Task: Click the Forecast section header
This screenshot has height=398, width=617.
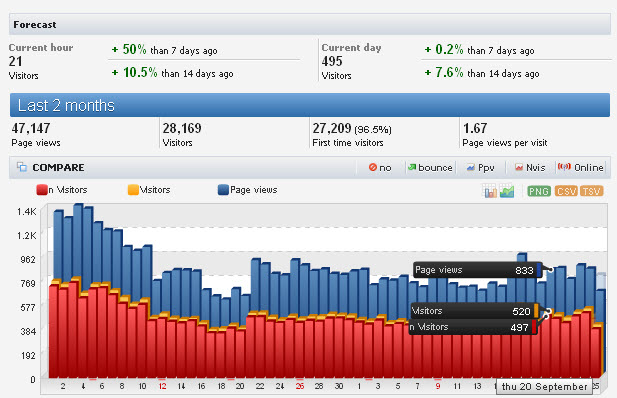Action: (310, 24)
